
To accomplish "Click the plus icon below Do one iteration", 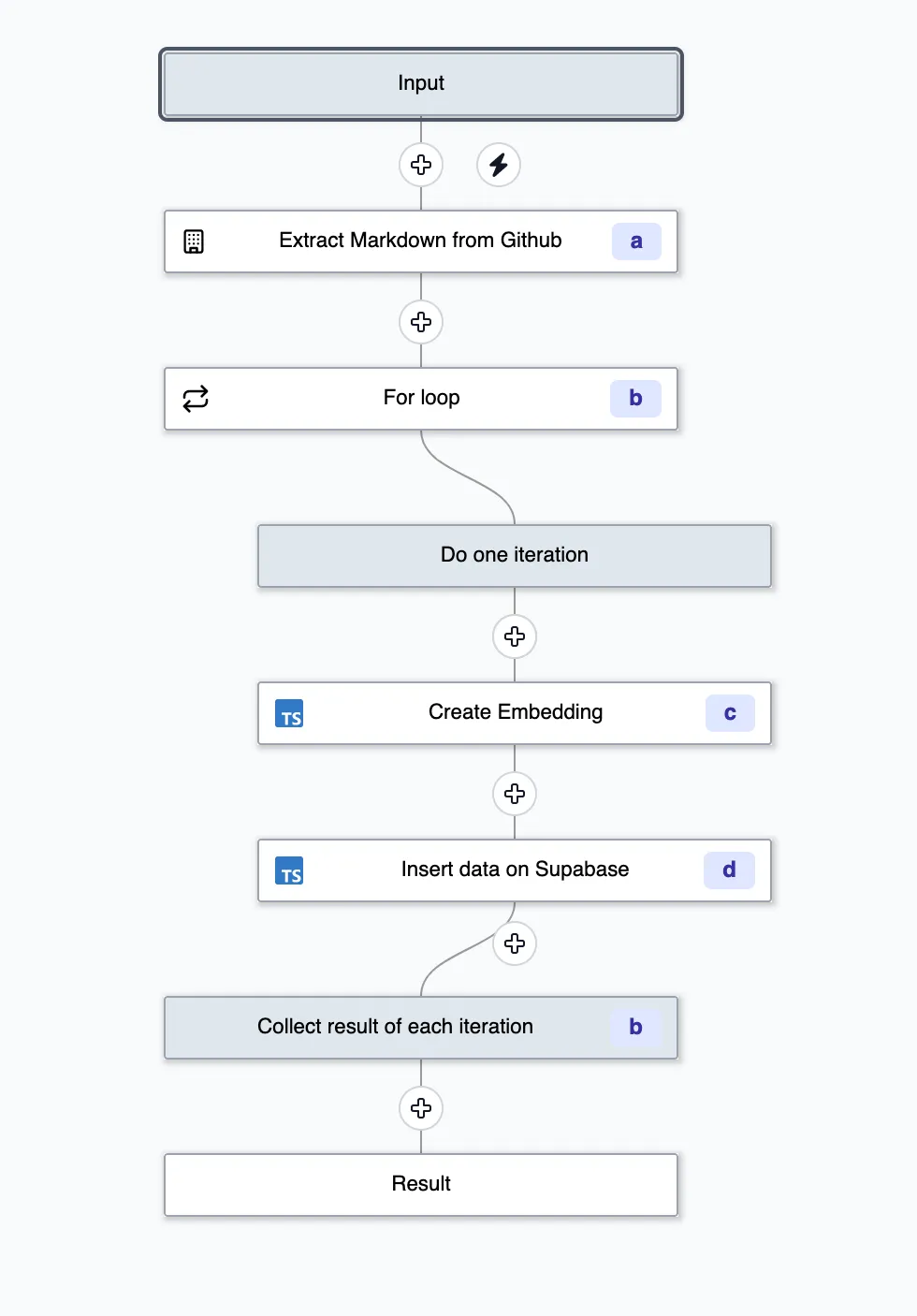I will (514, 636).
